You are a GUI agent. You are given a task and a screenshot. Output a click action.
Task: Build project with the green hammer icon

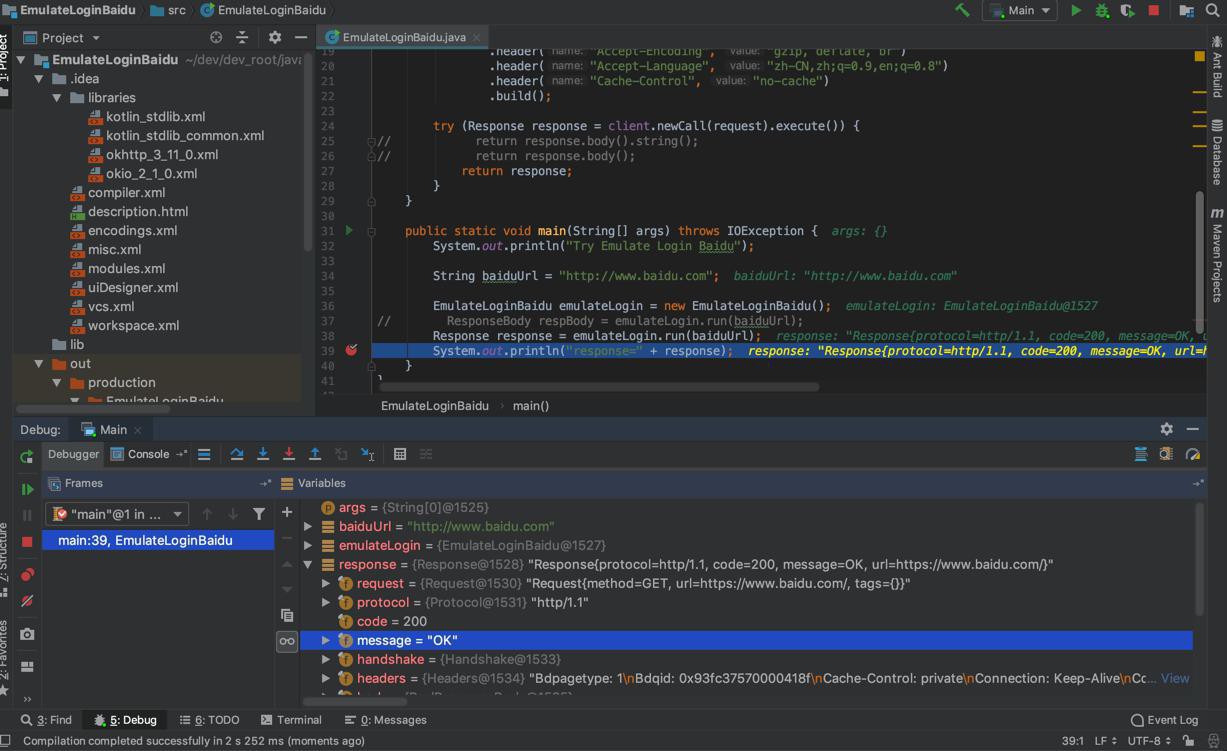pyautogui.click(x=962, y=10)
